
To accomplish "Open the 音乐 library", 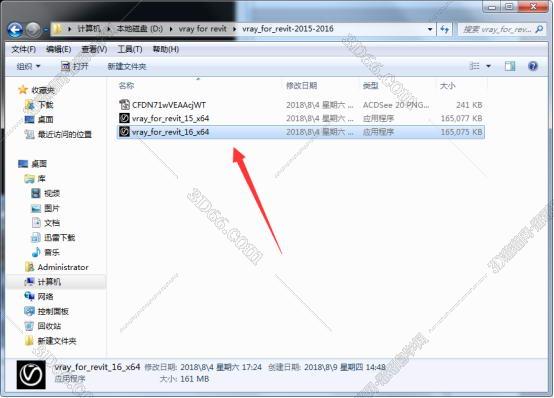I will [52, 252].
